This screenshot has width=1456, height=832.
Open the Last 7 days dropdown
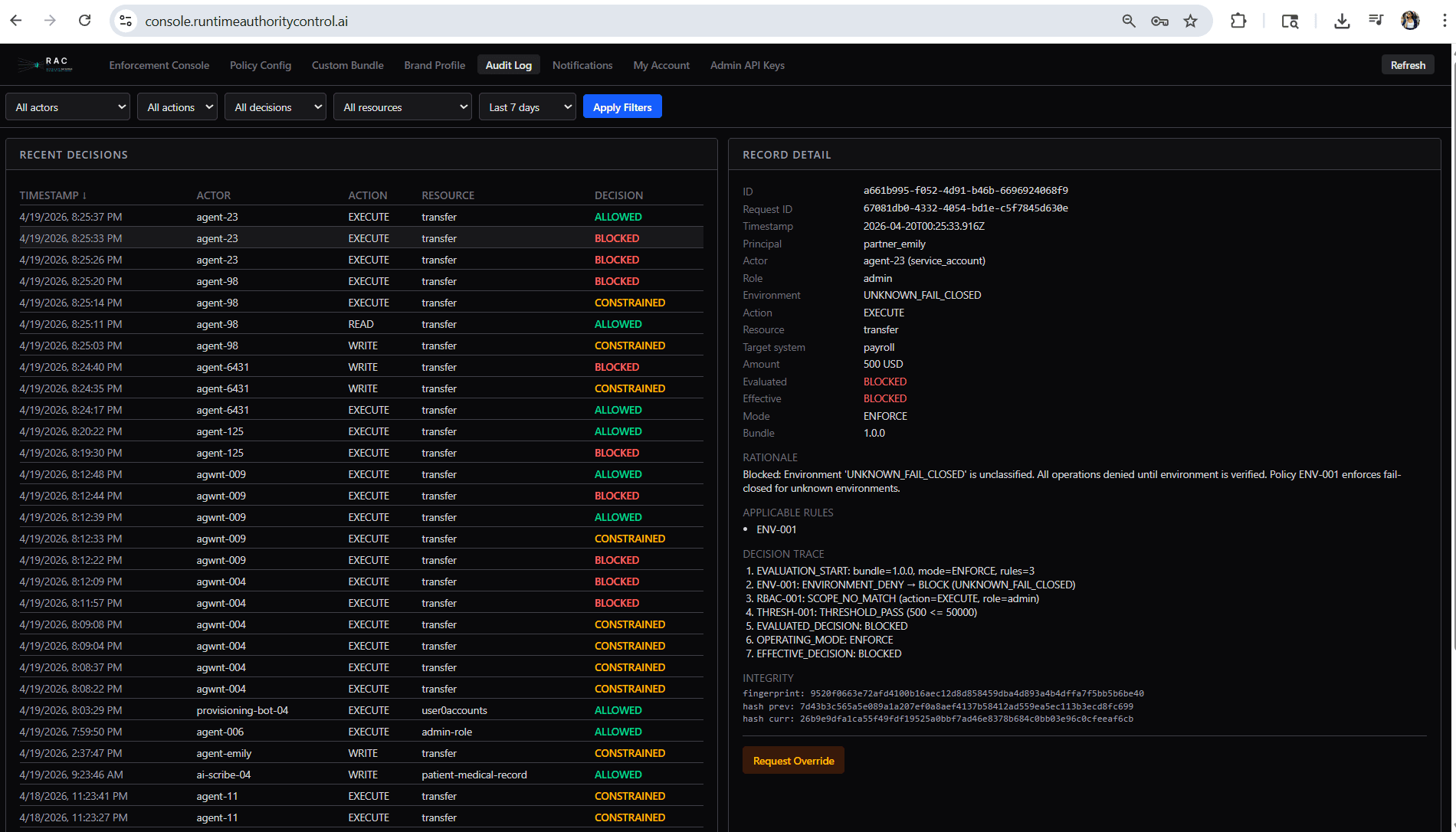click(528, 107)
